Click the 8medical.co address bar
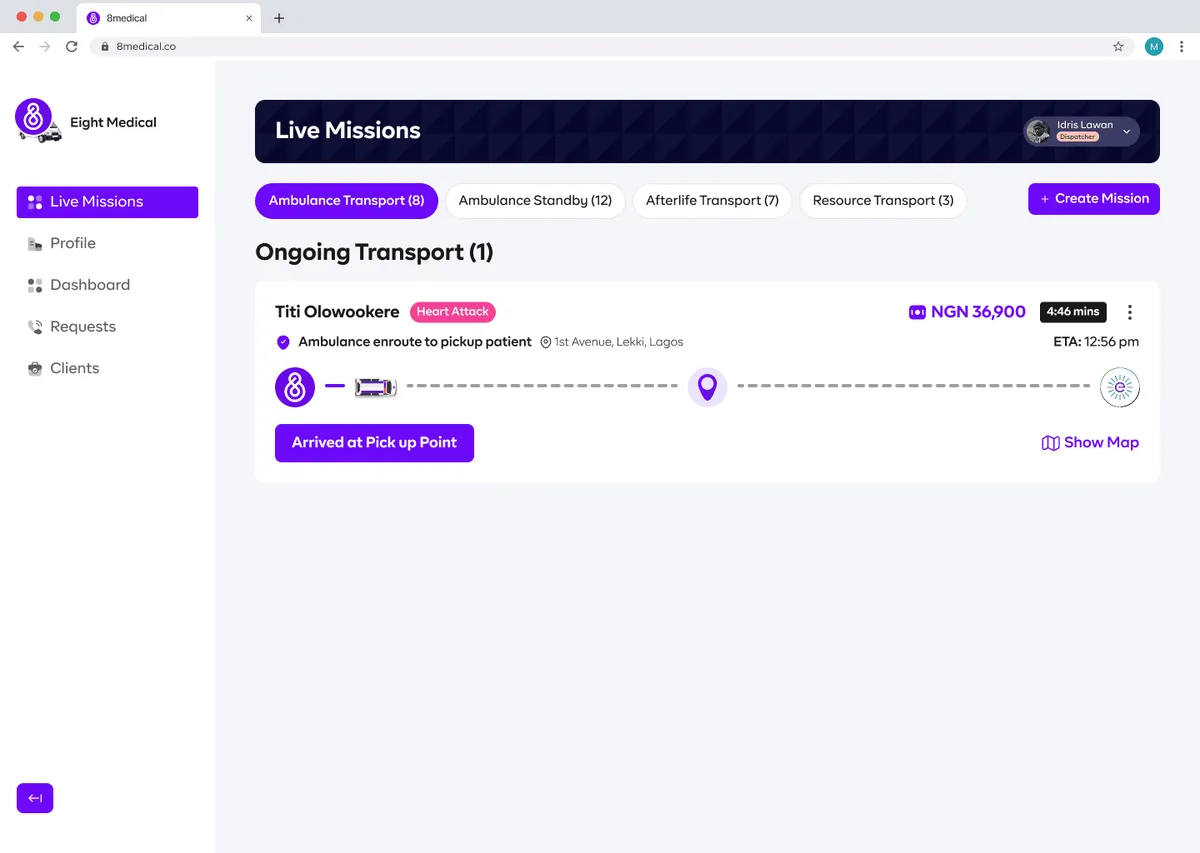Image resolution: width=1200 pixels, height=853 pixels. point(612,47)
